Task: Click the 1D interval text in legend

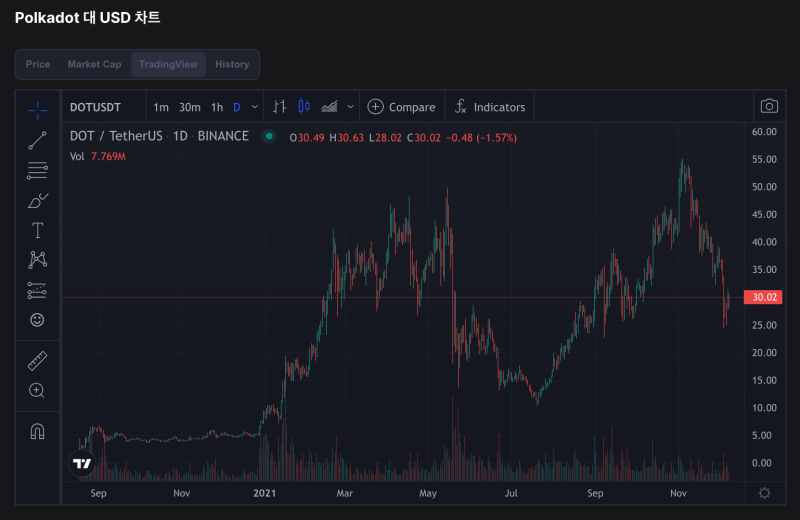Action: click(180, 136)
